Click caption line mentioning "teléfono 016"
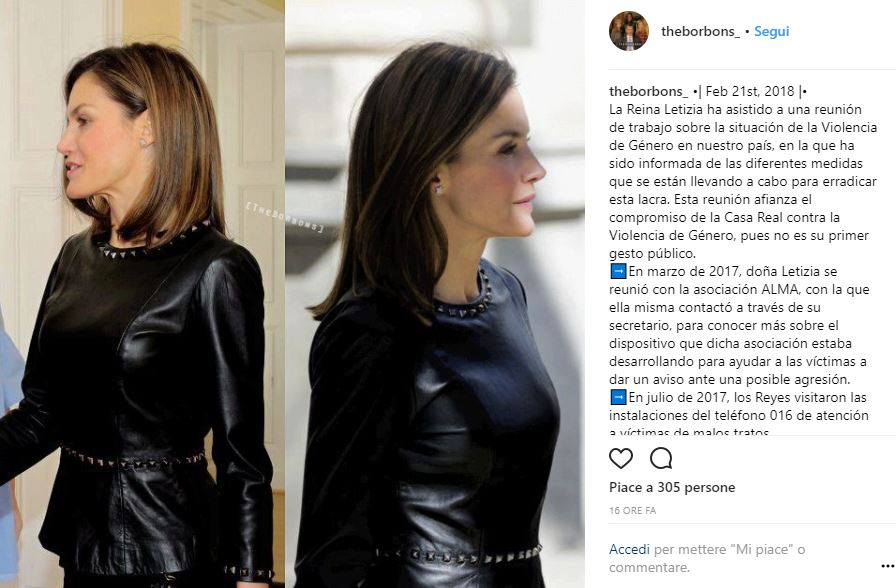The height and width of the screenshot is (588, 896). (739, 415)
